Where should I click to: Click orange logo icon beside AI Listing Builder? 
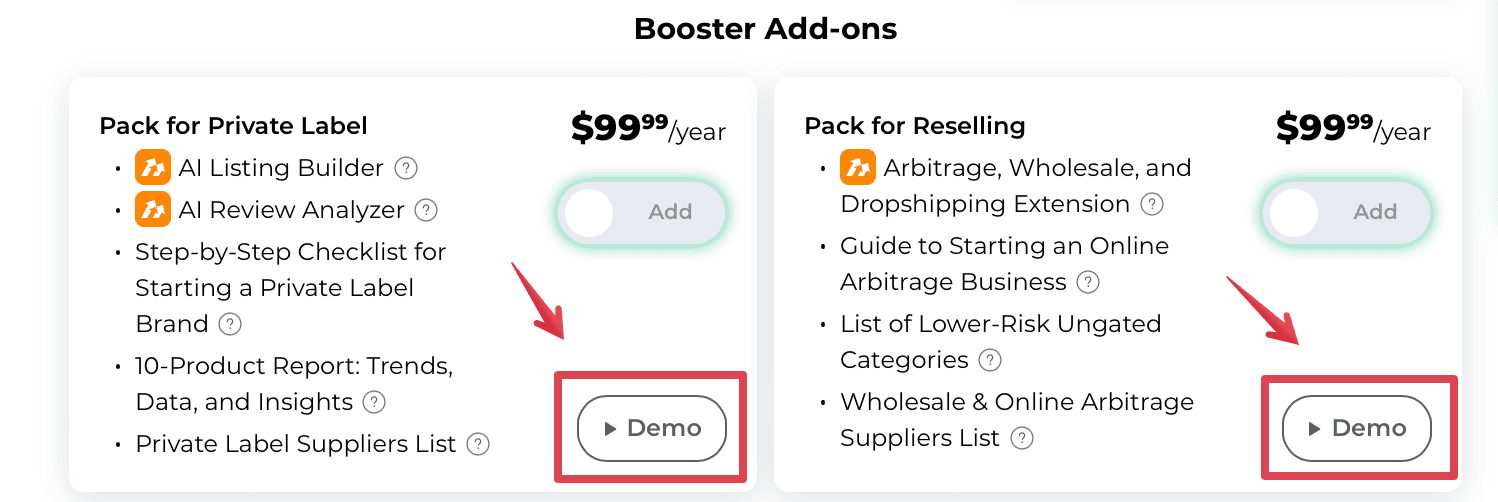[x=153, y=168]
